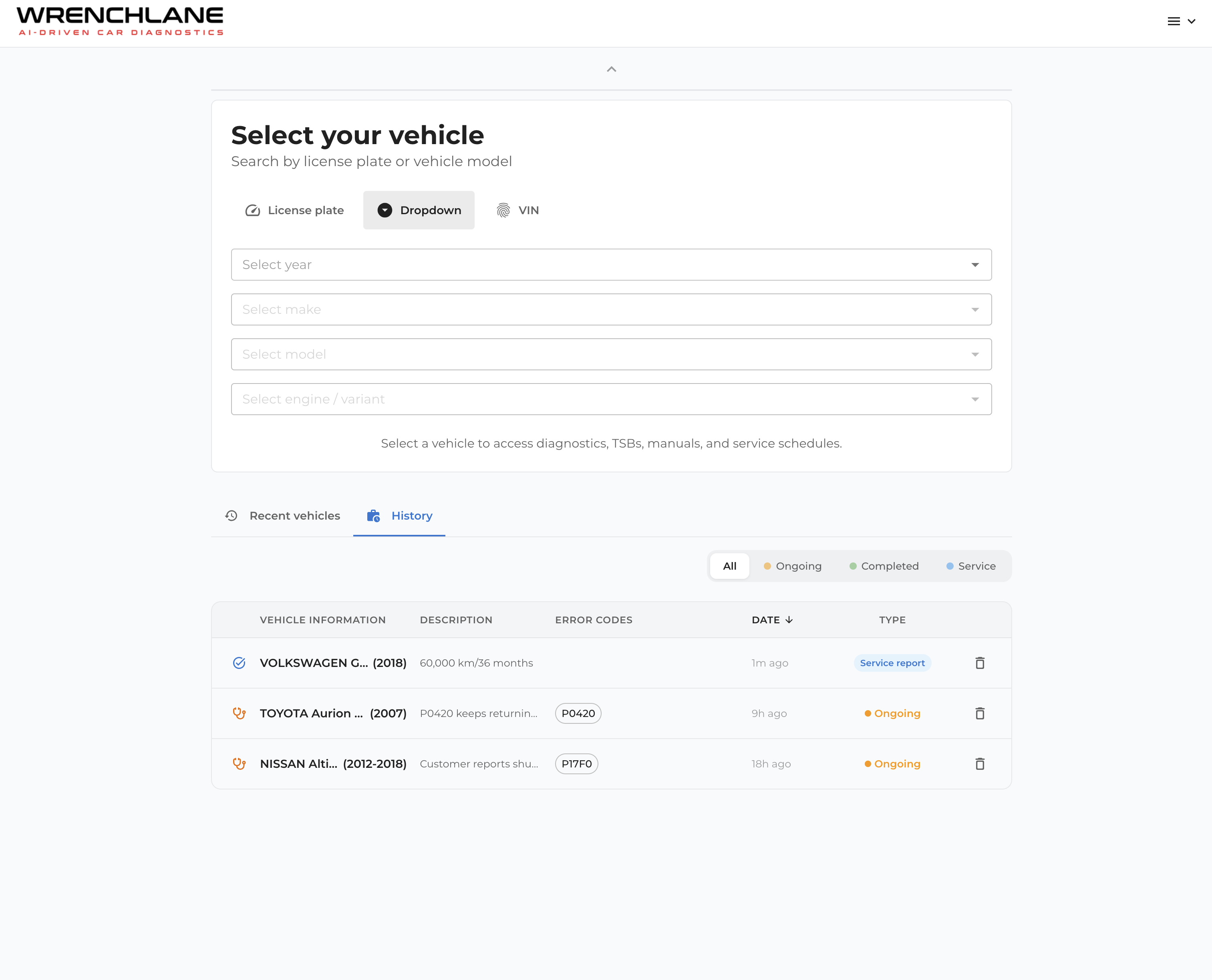1212x980 pixels.
Task: Filter history by Ongoing
Action: click(x=792, y=566)
